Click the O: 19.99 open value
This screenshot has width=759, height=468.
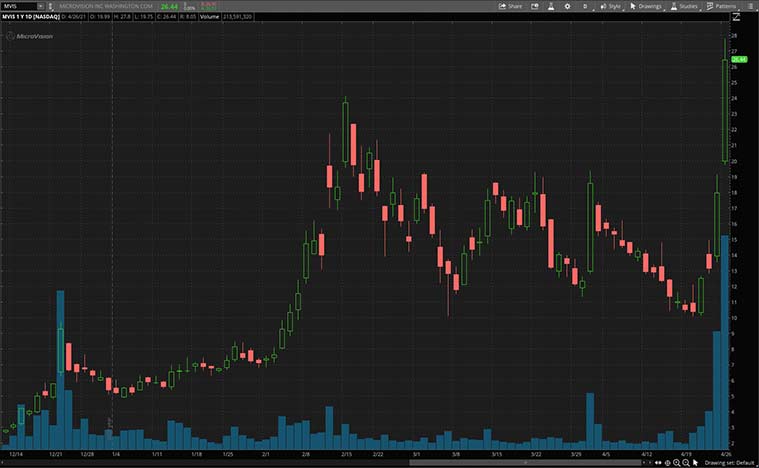(x=100, y=17)
